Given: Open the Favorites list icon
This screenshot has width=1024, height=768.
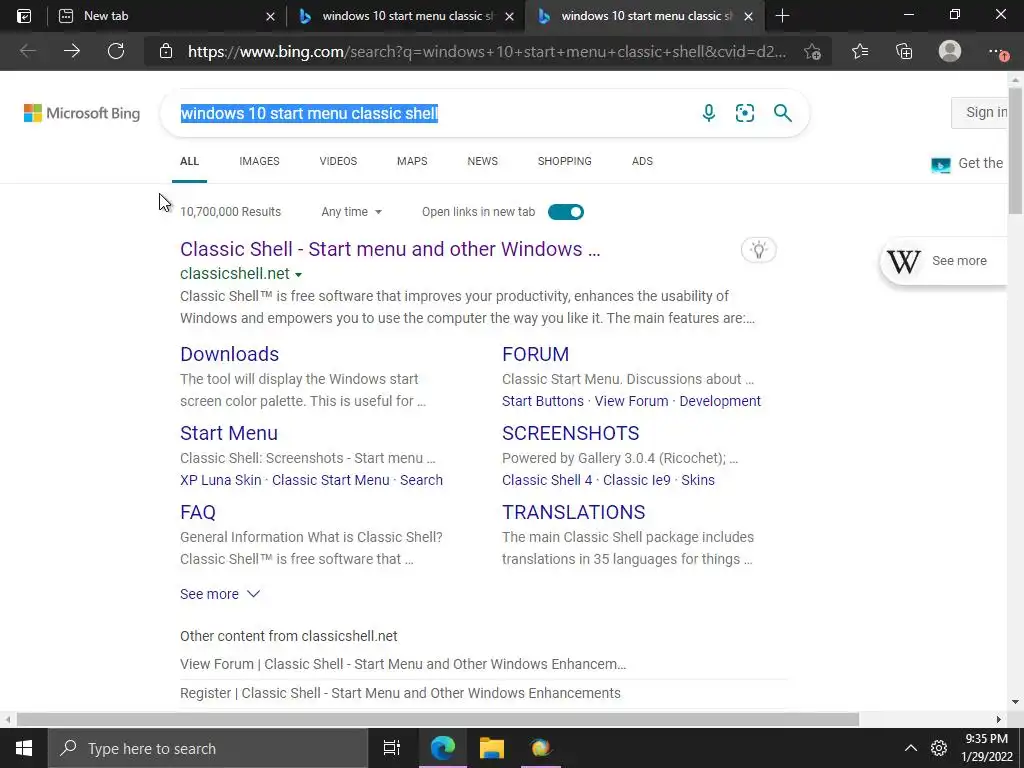Looking at the screenshot, I should 860,51.
